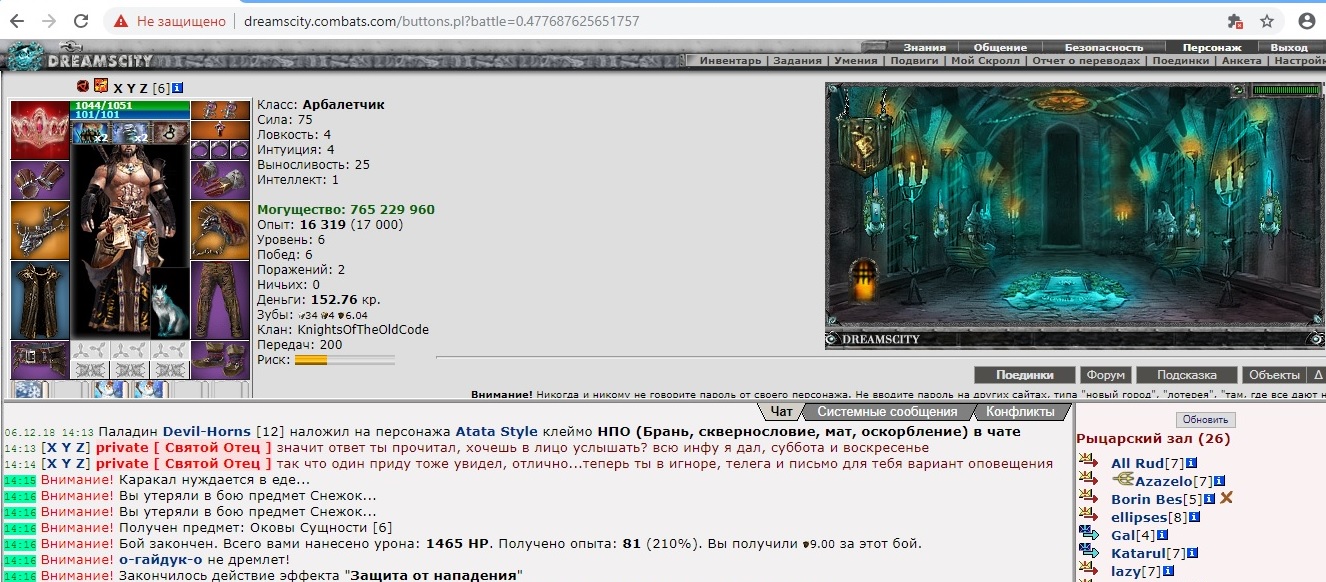This screenshot has width=1326, height=582.
Task: Click the browser address bar URL
Action: pos(442,21)
